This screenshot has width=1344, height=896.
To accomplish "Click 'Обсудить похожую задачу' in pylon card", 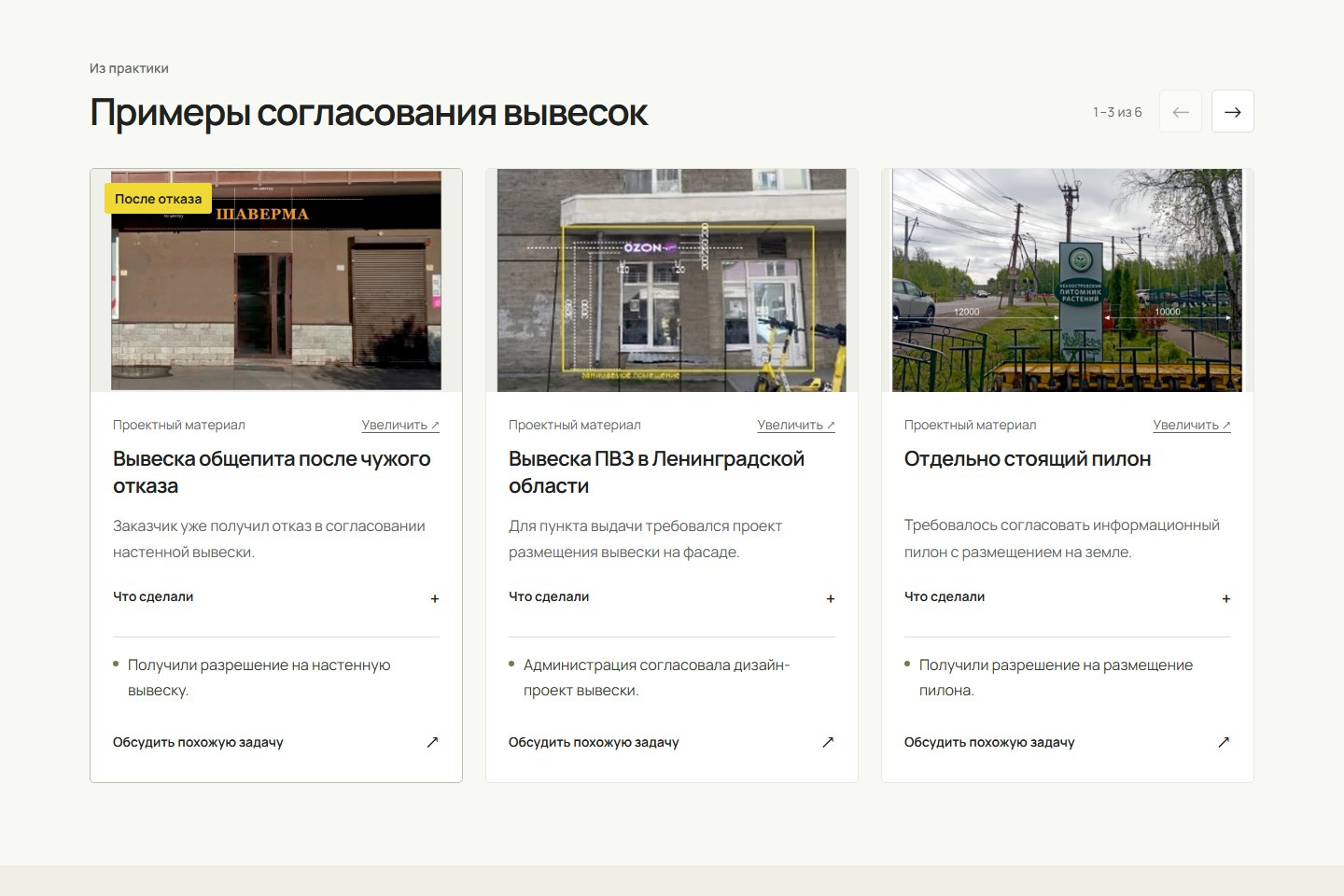I will [989, 742].
